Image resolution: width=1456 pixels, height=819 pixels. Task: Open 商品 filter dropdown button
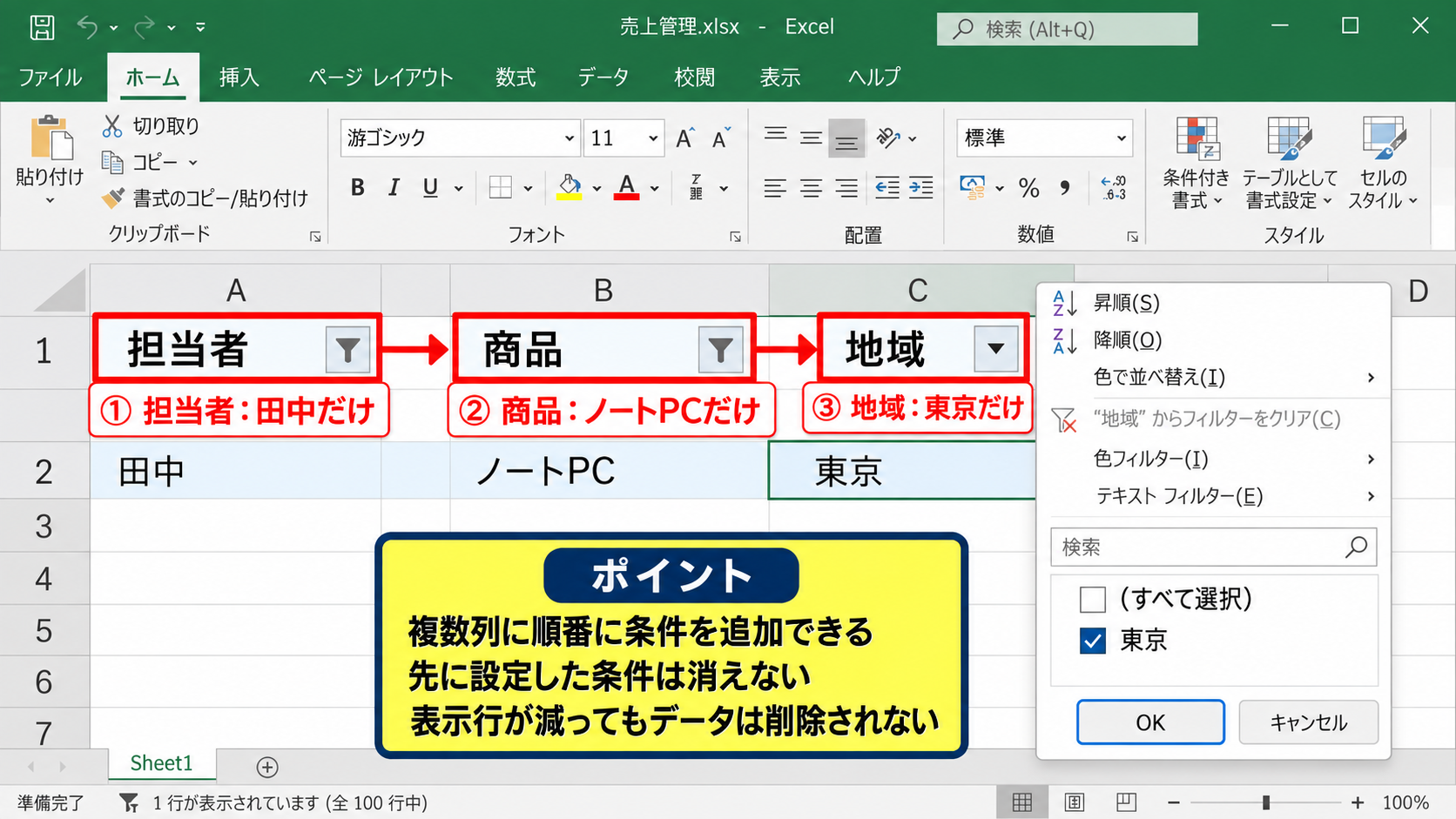coord(720,350)
